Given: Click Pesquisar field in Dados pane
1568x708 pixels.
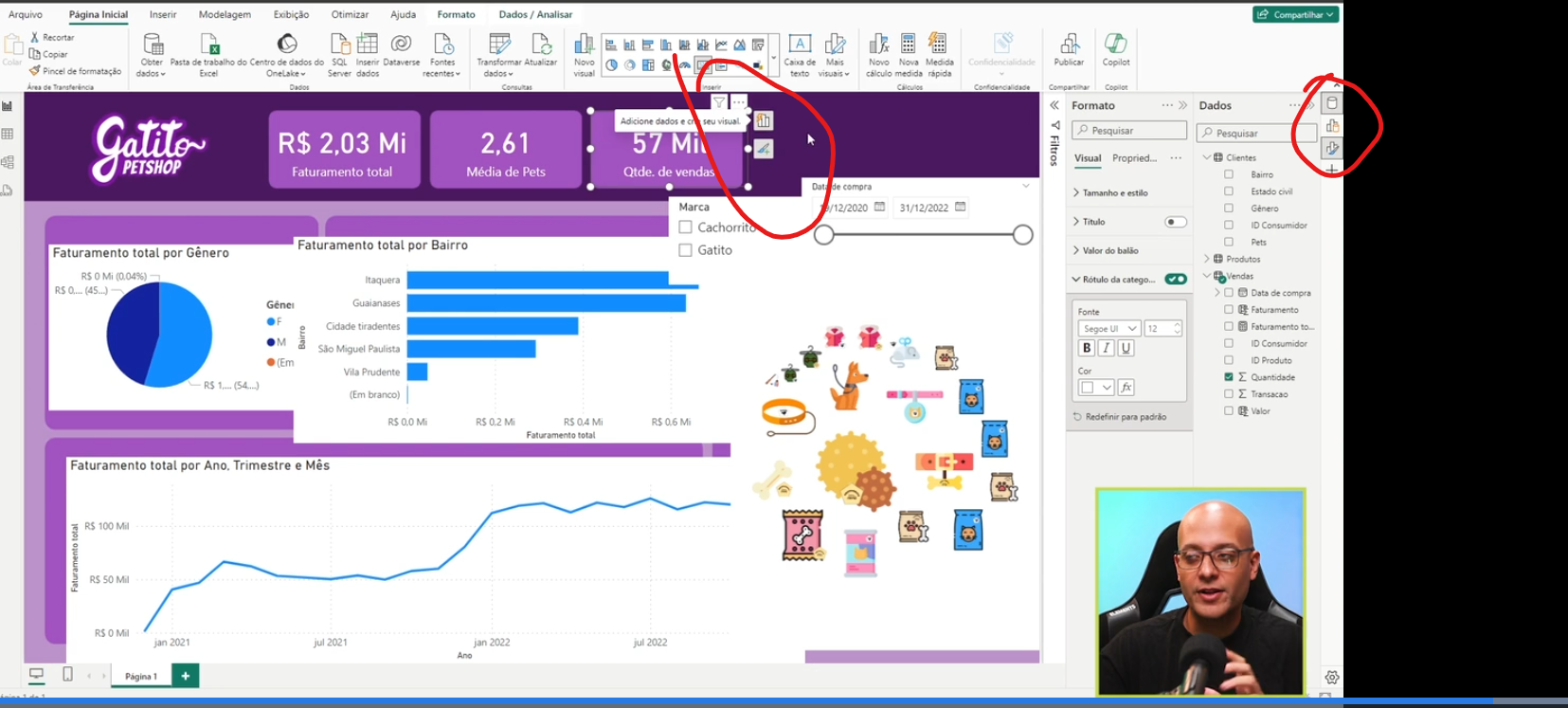Looking at the screenshot, I should (1256, 133).
